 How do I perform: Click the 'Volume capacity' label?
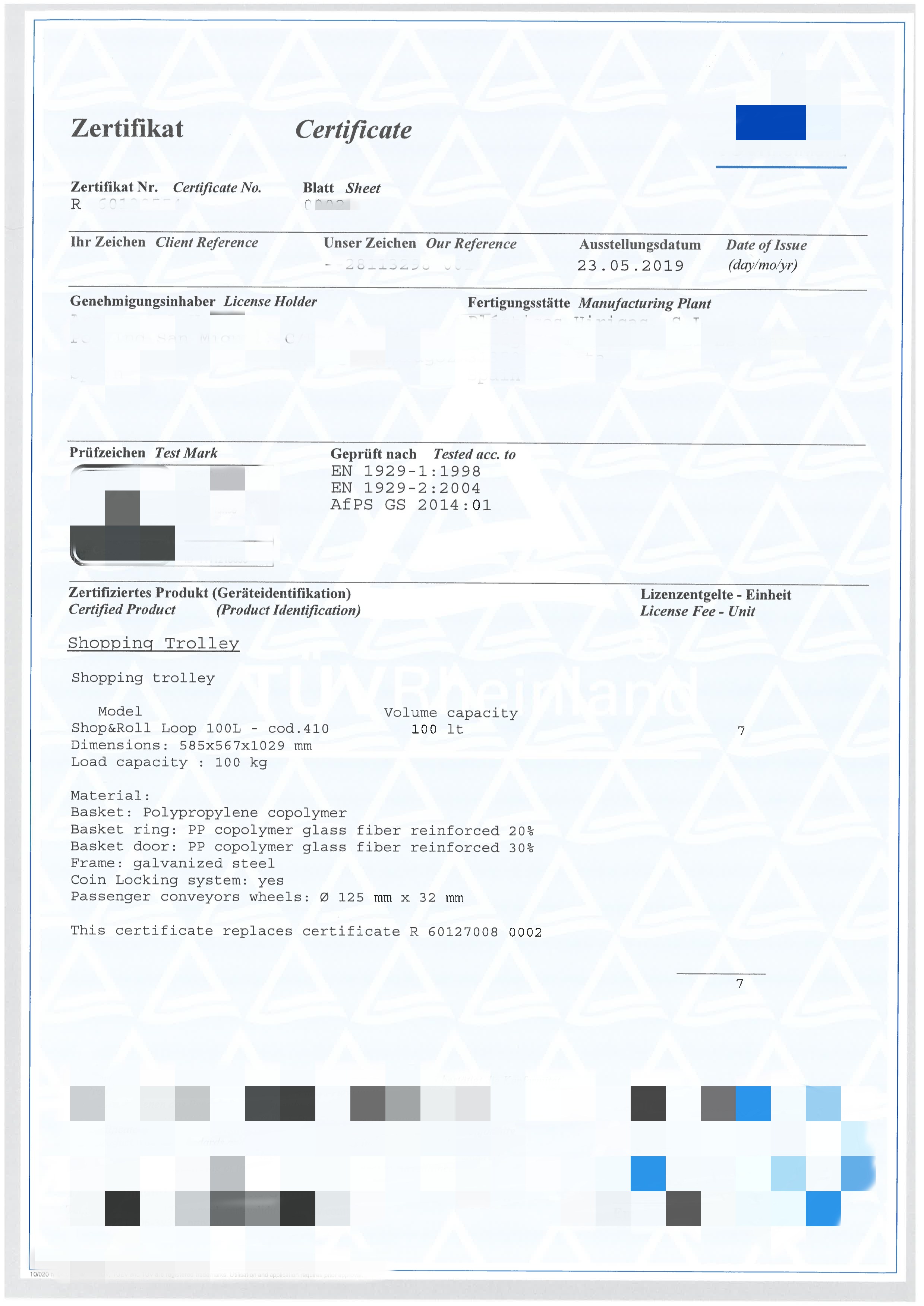451,713
